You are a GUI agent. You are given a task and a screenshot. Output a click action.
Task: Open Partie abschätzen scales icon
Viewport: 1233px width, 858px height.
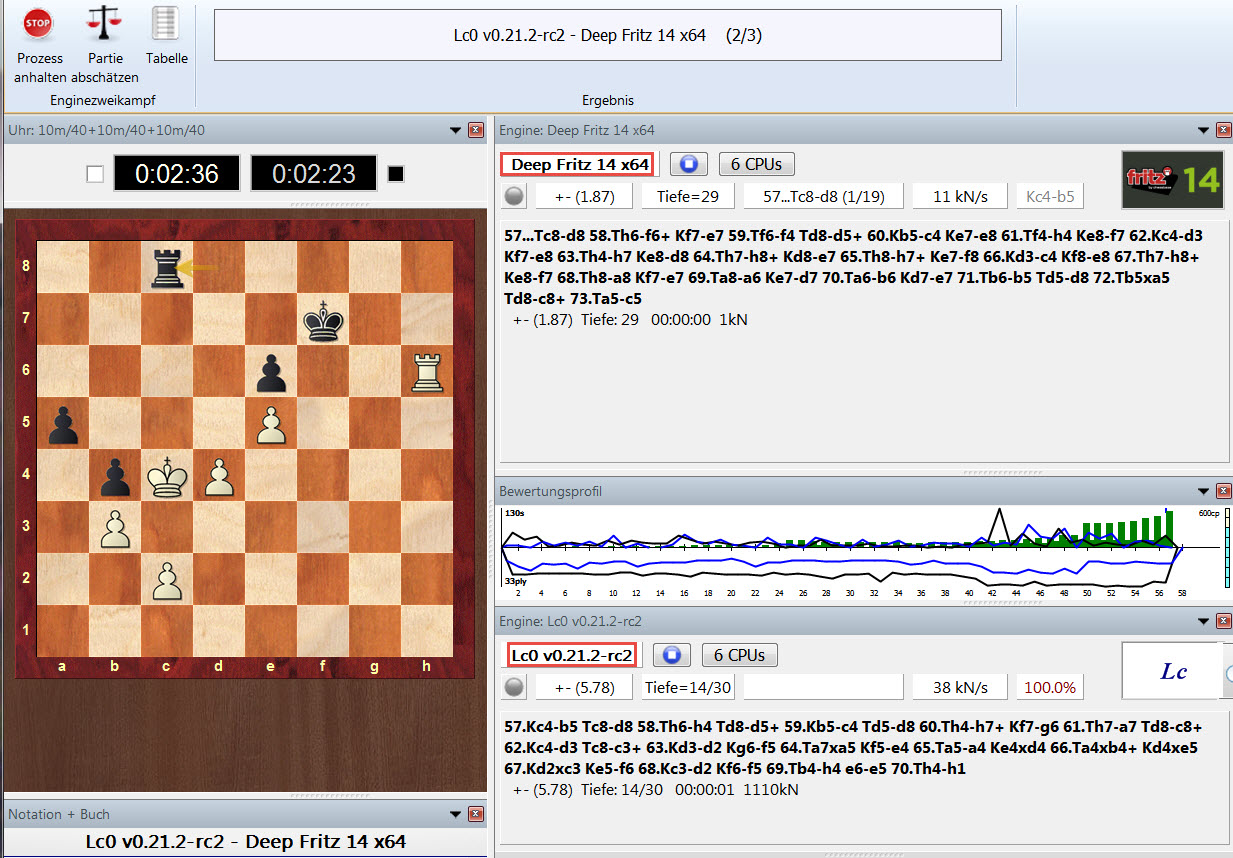pyautogui.click(x=103, y=21)
